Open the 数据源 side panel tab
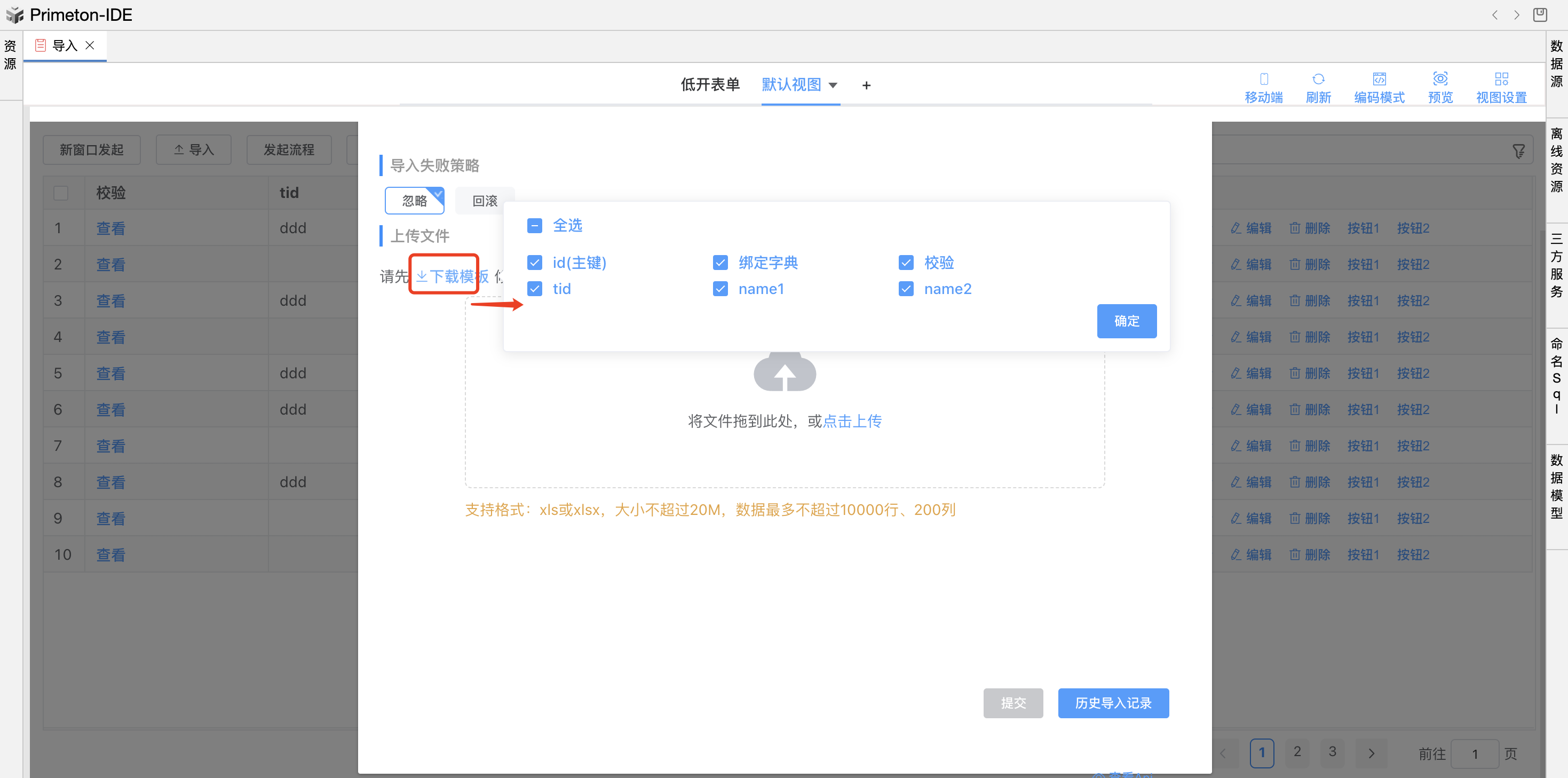 pos(1556,63)
